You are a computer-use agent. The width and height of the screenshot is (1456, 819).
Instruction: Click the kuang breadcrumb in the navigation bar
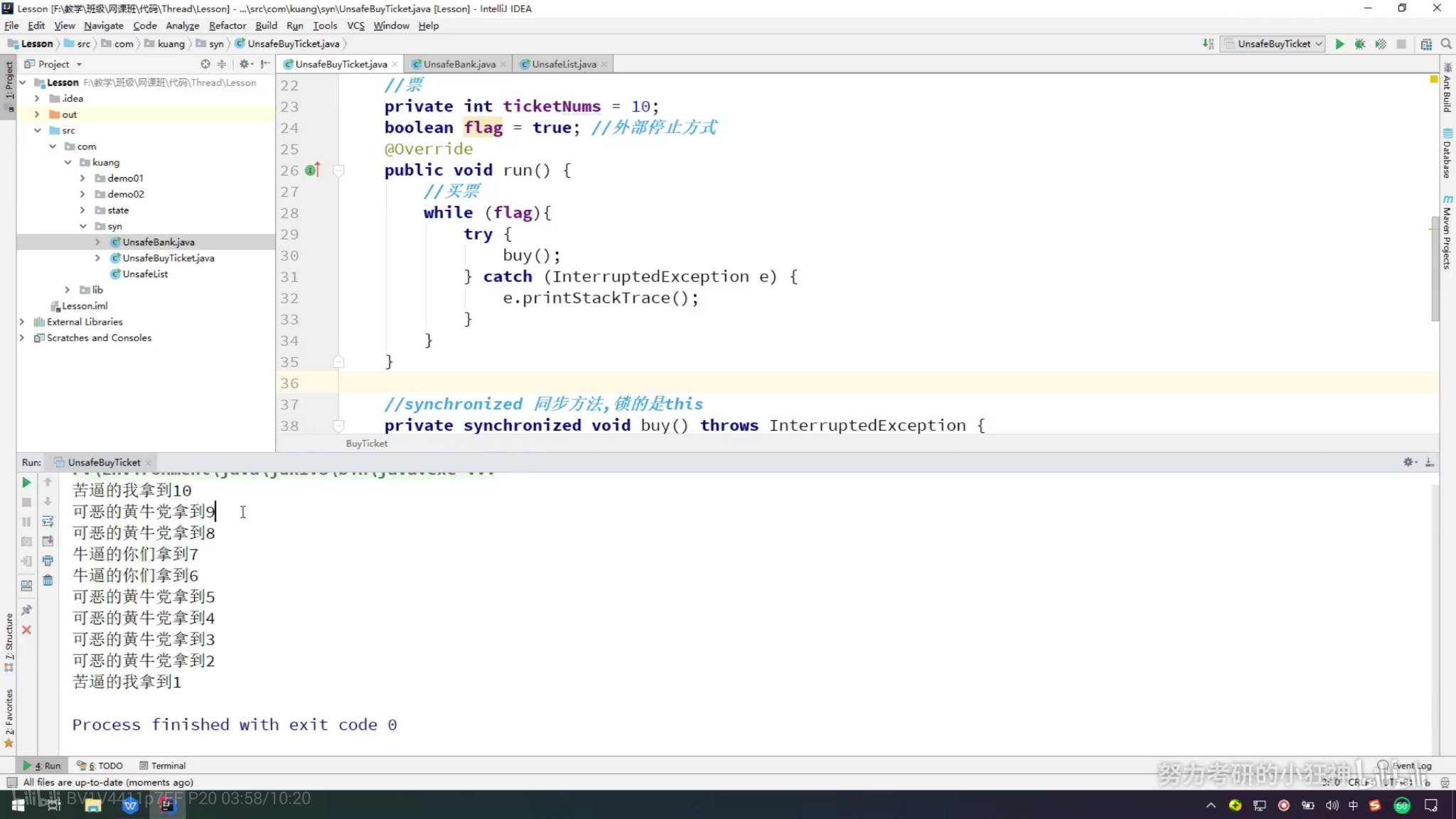pyautogui.click(x=171, y=44)
